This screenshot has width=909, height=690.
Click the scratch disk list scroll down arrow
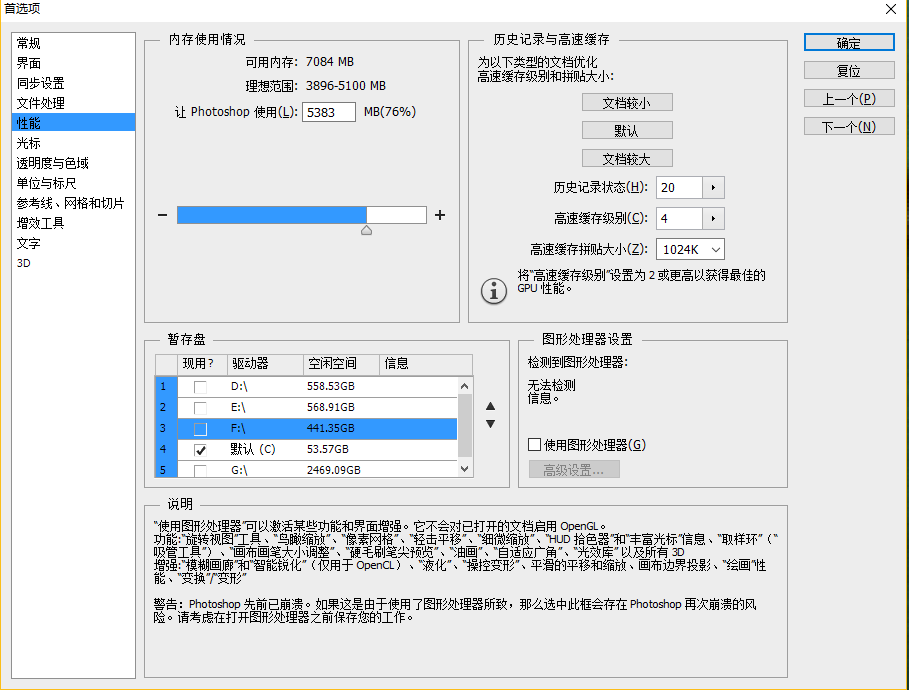464,469
